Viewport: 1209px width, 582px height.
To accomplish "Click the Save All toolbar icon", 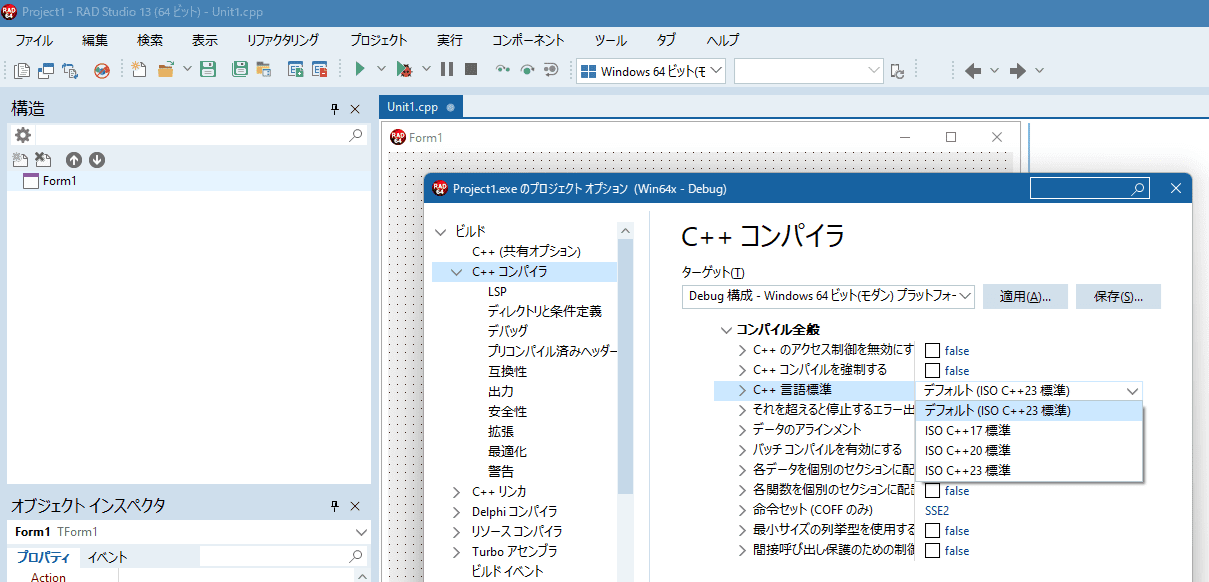I will tap(240, 70).
